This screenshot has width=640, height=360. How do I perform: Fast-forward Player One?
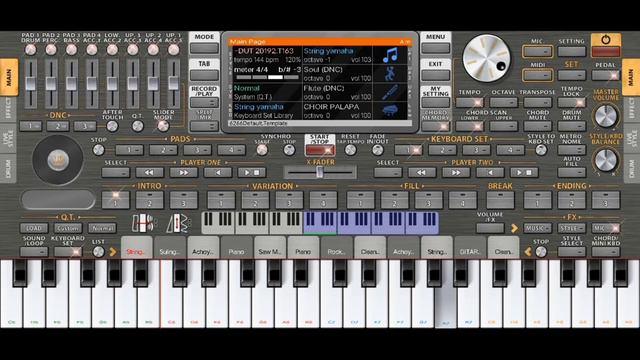183,173
